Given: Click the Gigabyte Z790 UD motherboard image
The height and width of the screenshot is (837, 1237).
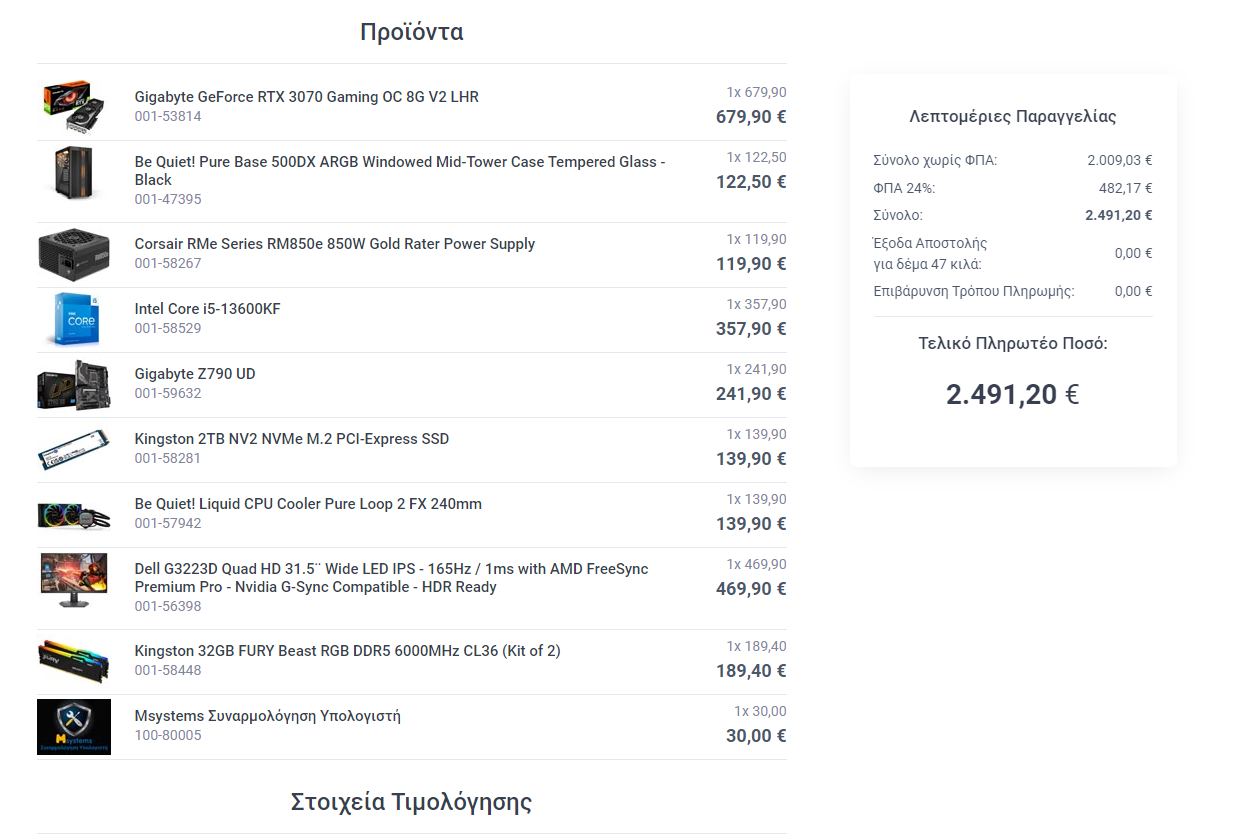Looking at the screenshot, I should (74, 385).
